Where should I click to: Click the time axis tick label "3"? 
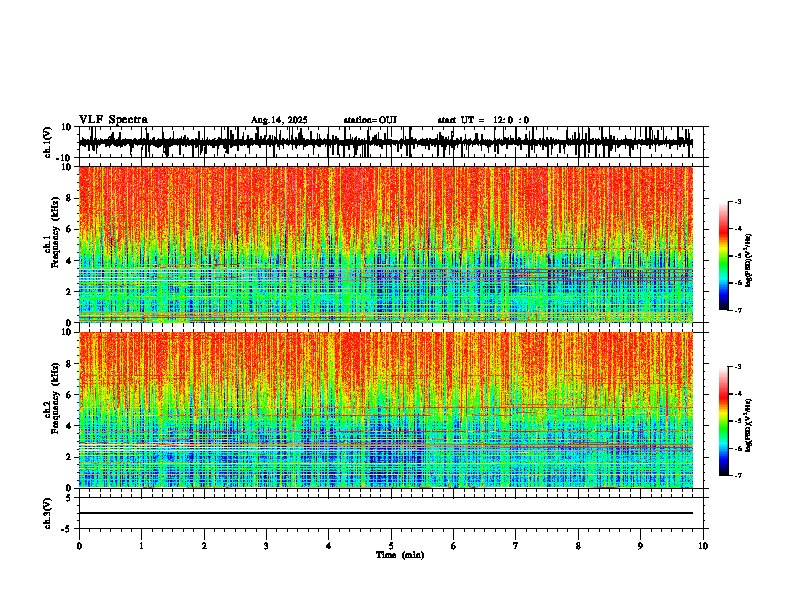point(266,546)
